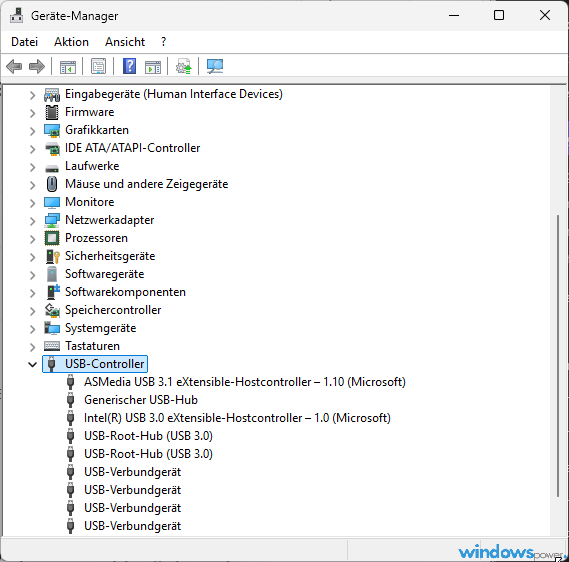Screen dimensions: 569x562
Task: Click the Back arrow toolbar icon
Action: pyautogui.click(x=14, y=66)
